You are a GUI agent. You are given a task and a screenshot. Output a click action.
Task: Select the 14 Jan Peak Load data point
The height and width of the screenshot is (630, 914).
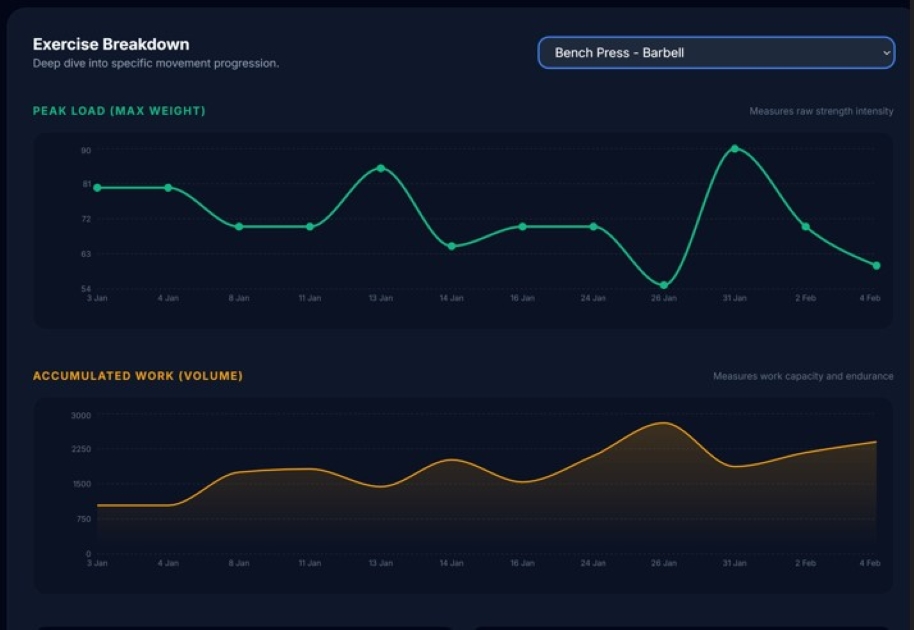[x=452, y=246]
